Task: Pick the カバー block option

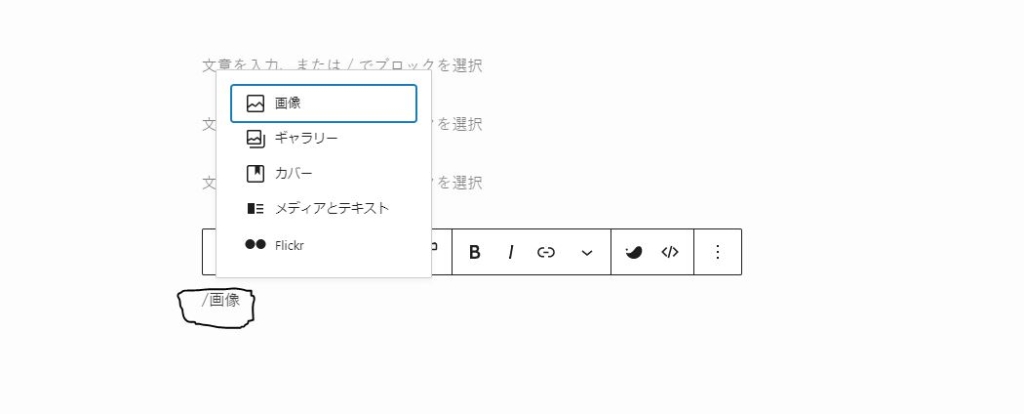Action: [293, 173]
